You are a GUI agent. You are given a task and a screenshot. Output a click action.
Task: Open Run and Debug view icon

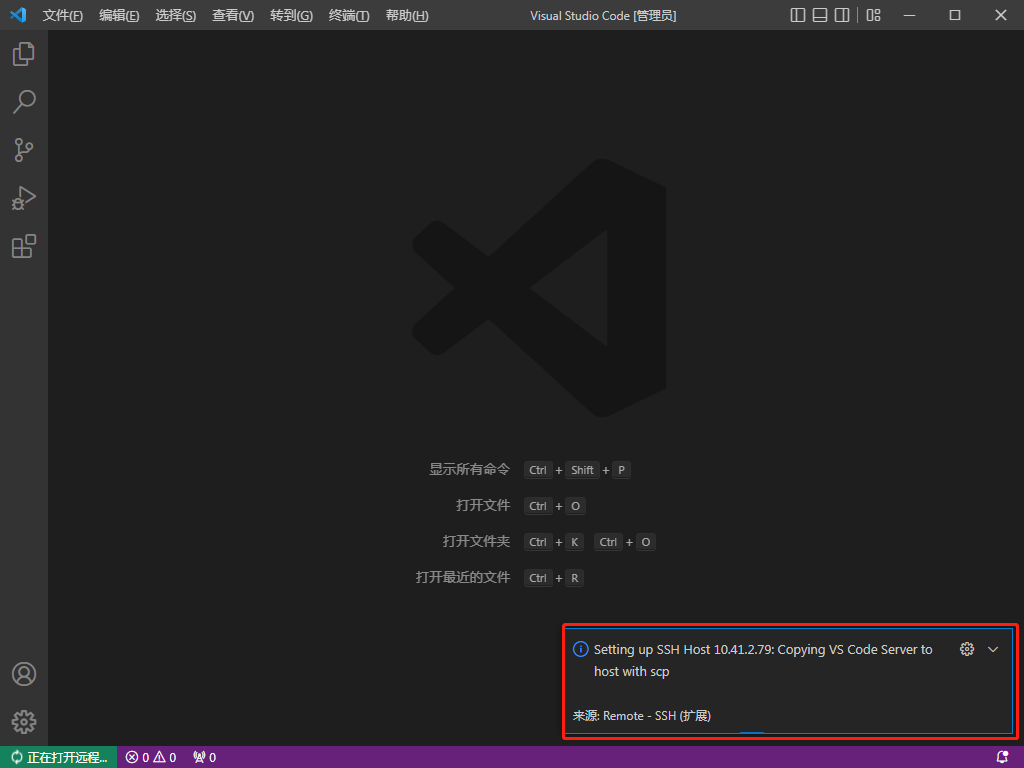(x=24, y=198)
